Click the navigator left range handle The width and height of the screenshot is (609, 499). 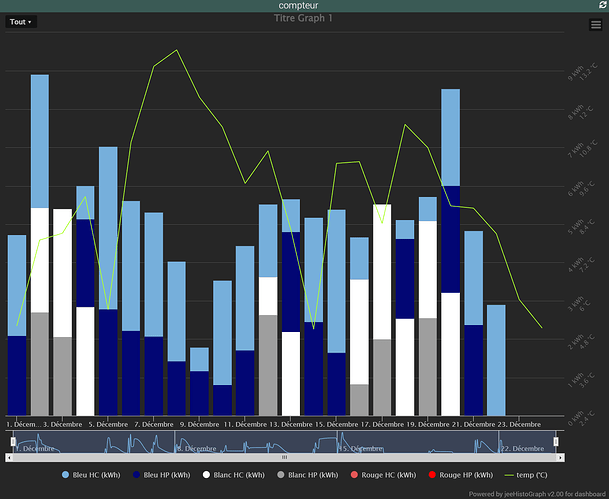click(x=13, y=442)
